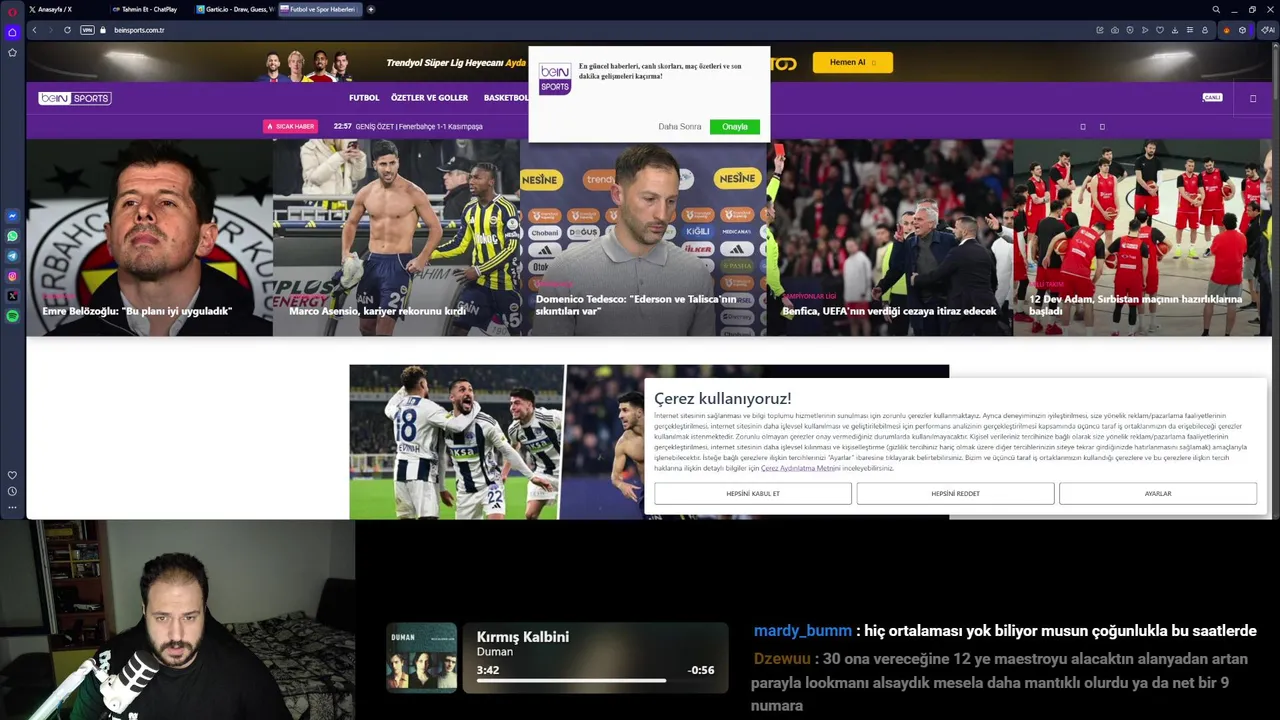Screen dimensions: 1280x720
Task: Toggle the VPN badge in address bar
Action: 87,30
